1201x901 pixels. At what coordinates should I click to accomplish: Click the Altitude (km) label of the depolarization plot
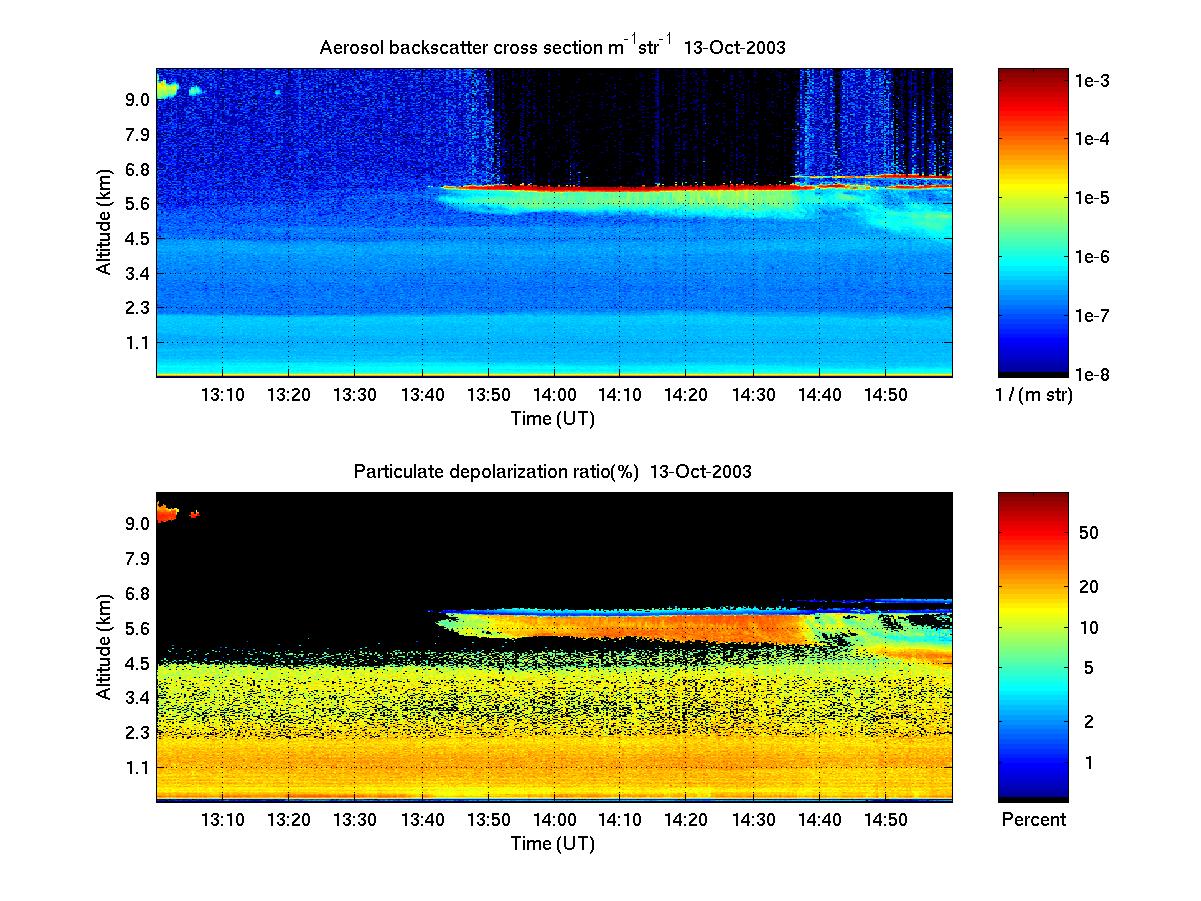[x=103, y=646]
